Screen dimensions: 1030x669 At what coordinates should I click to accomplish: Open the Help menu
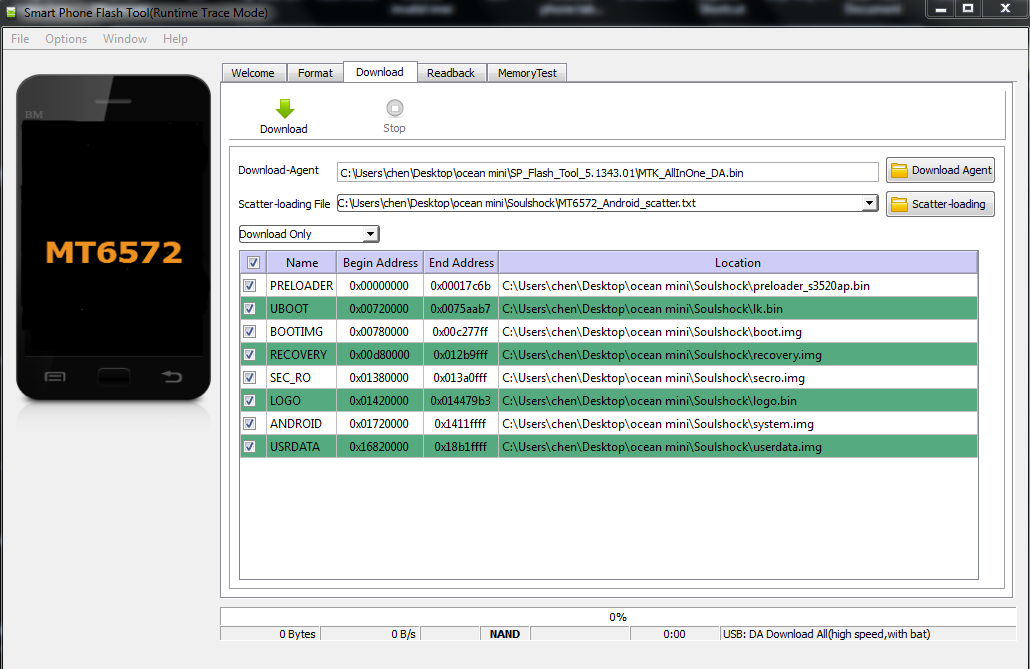tap(175, 39)
